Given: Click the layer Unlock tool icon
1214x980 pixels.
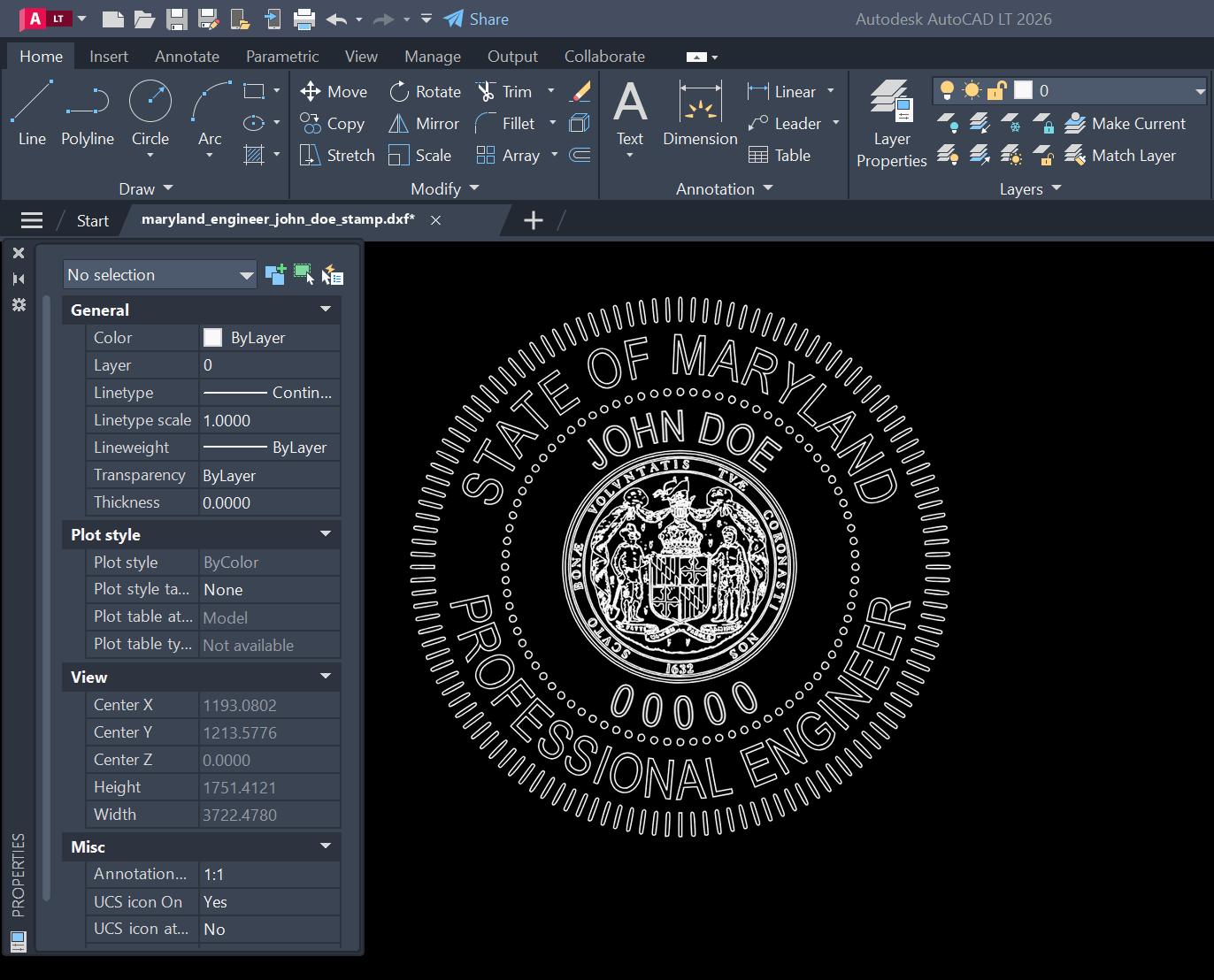Looking at the screenshot, I should click(1043, 155).
